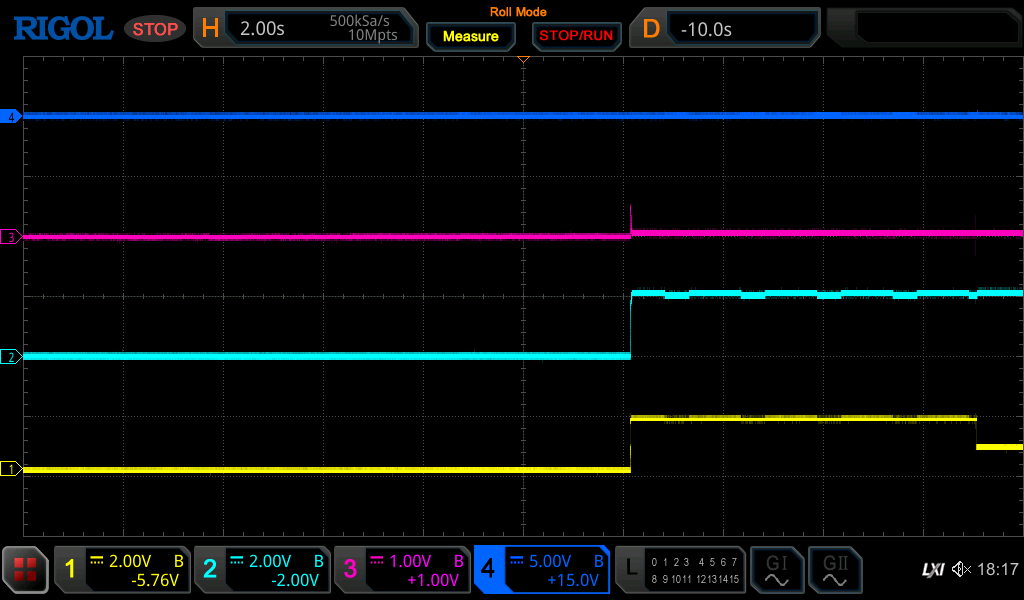The image size is (1024, 600).
Task: Click the digital channels 0-15 panel
Action: click(695, 570)
